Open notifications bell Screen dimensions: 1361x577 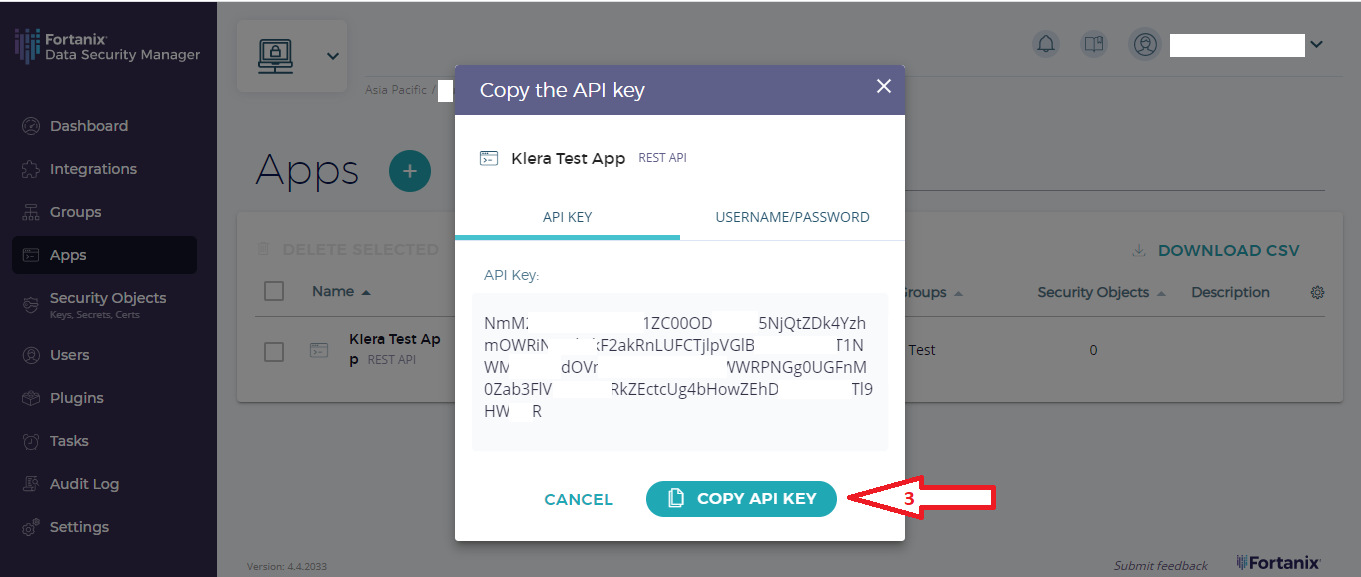point(1046,44)
